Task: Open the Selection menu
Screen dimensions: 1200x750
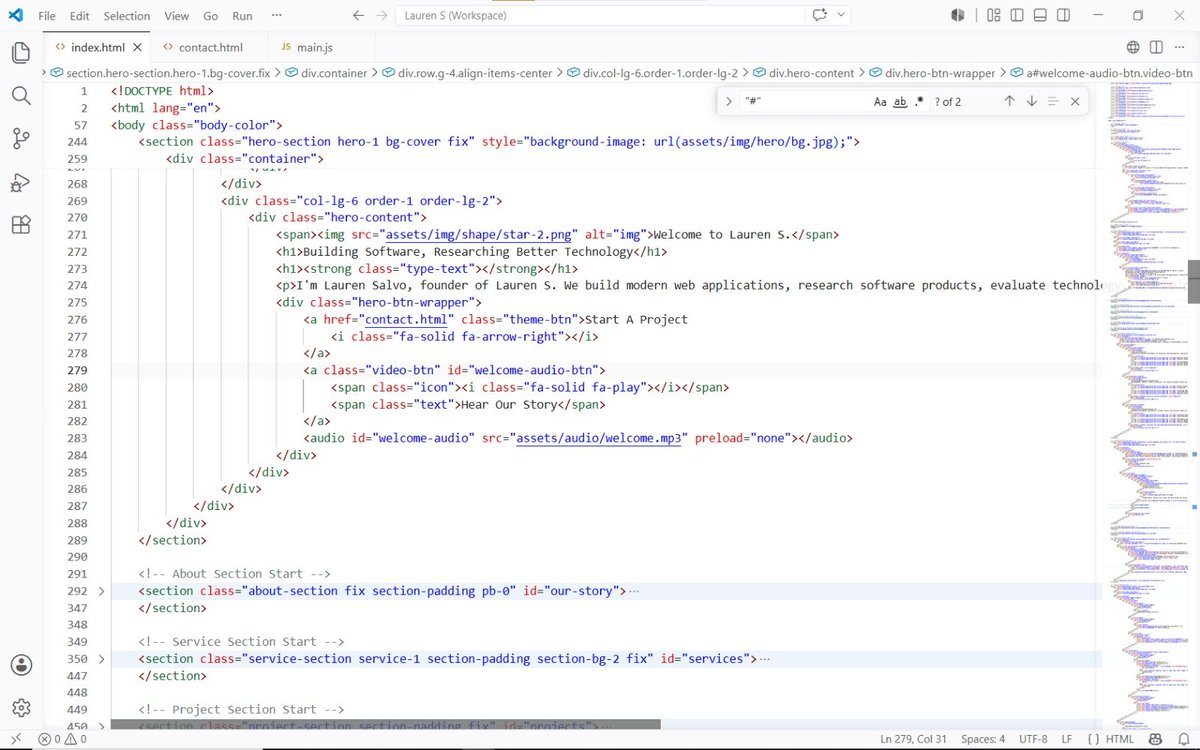Action: [127, 16]
